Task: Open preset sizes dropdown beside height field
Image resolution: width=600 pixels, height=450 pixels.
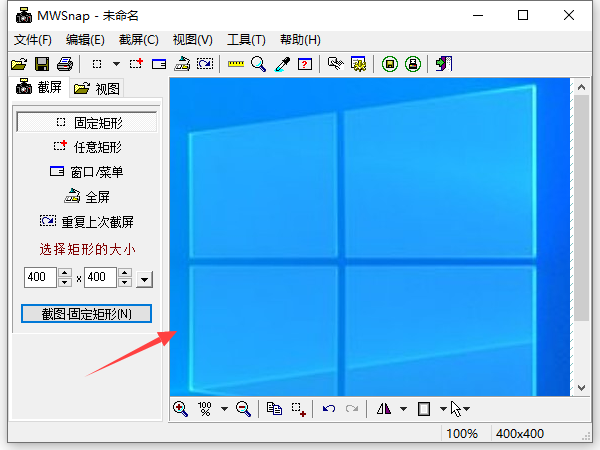Action: click(144, 279)
